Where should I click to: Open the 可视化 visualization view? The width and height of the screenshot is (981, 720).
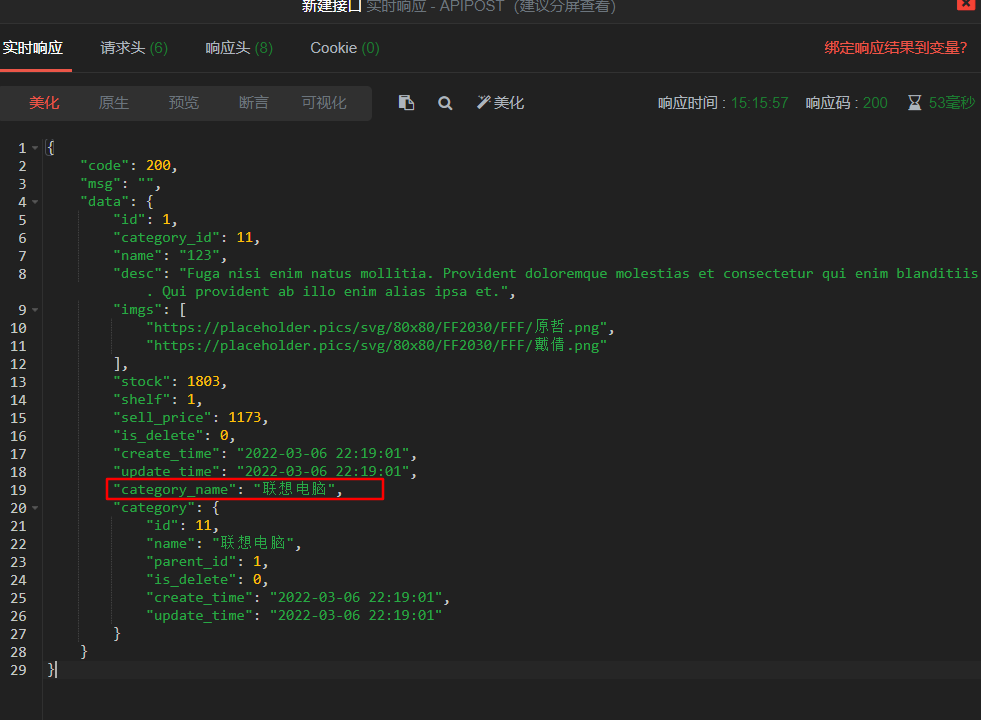pos(324,102)
